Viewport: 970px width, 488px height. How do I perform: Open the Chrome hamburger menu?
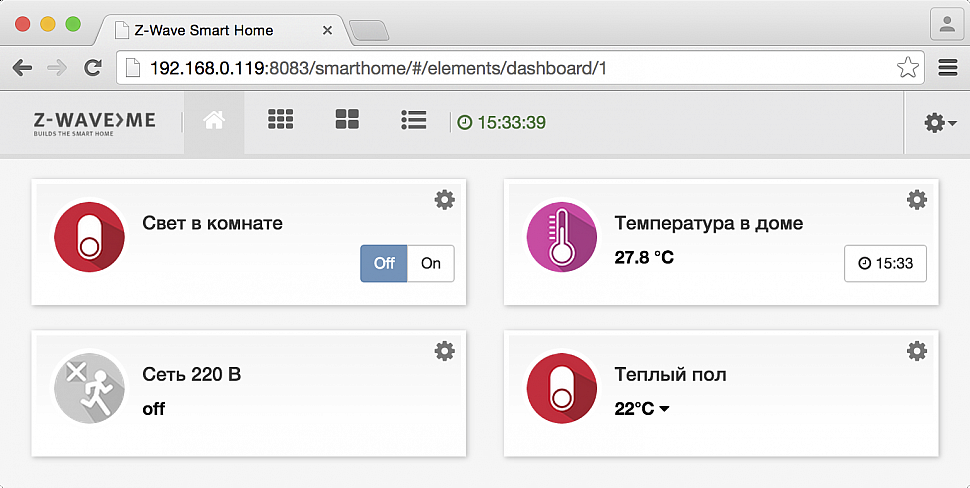948,67
